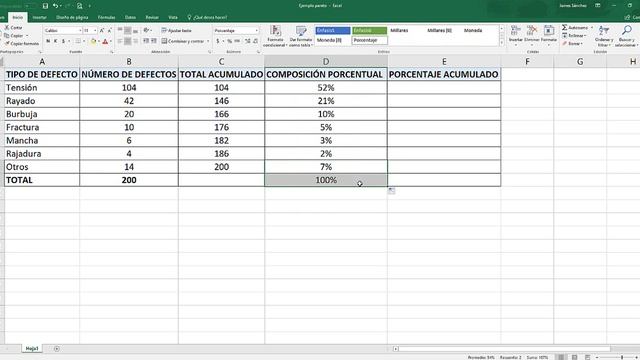Screen dimensions: 640x360
Task: Open text orientation options
Action: click(147, 31)
